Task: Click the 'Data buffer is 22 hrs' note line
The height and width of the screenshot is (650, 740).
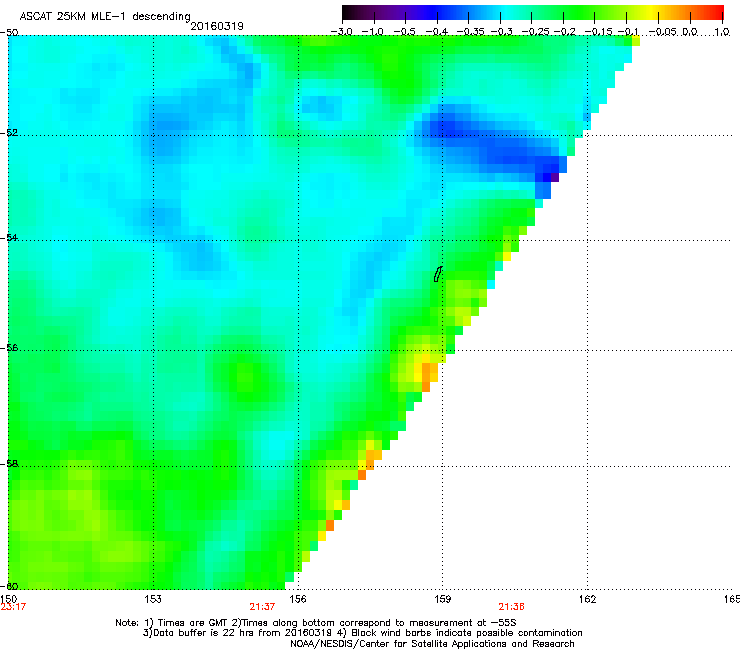Action: point(362,633)
